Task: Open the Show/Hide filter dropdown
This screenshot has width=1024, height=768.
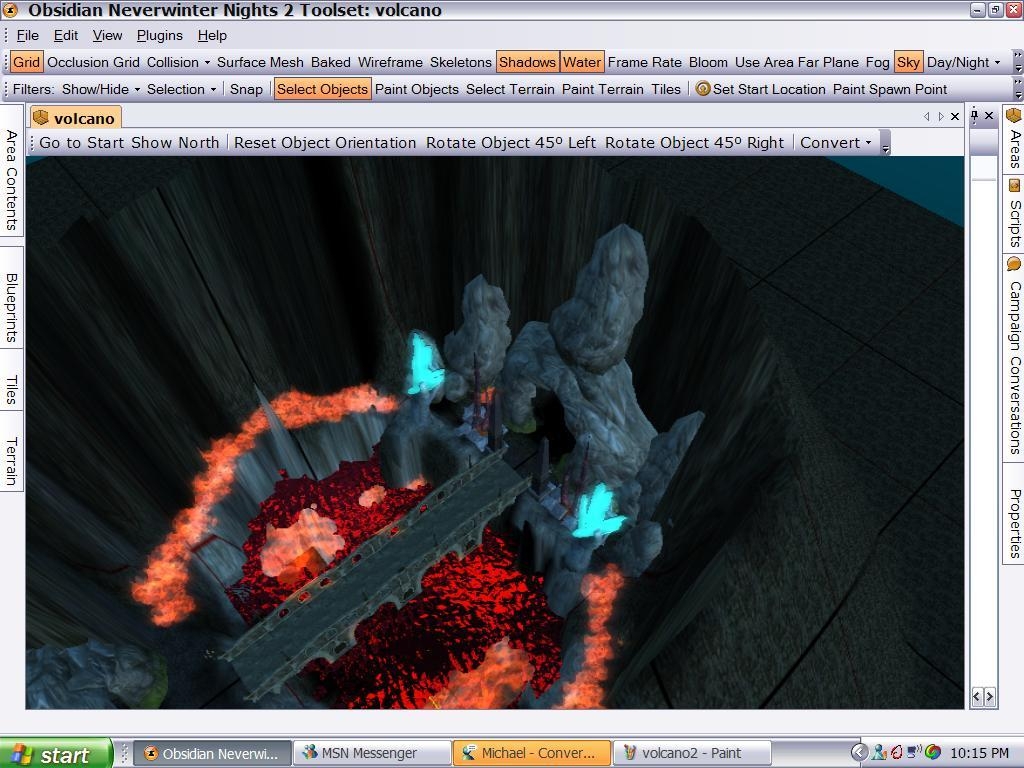Action: point(101,89)
